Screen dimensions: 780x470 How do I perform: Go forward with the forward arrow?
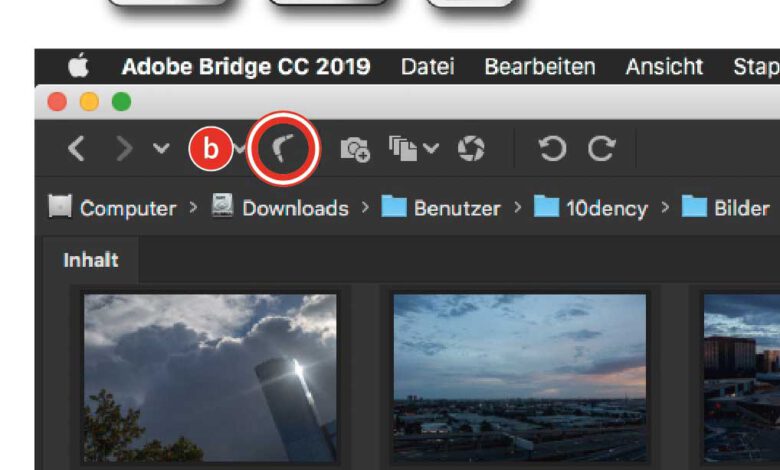click(124, 149)
